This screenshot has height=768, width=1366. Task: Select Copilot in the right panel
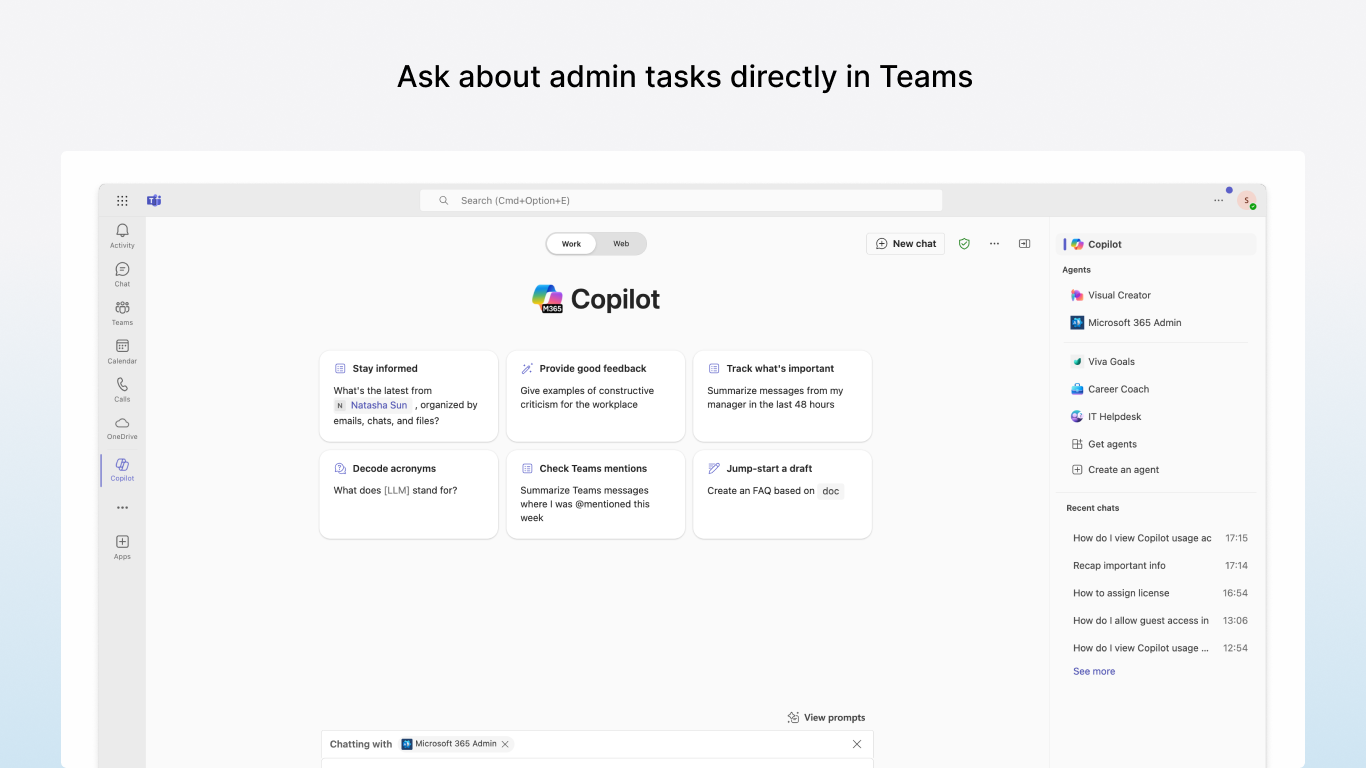coord(1156,244)
